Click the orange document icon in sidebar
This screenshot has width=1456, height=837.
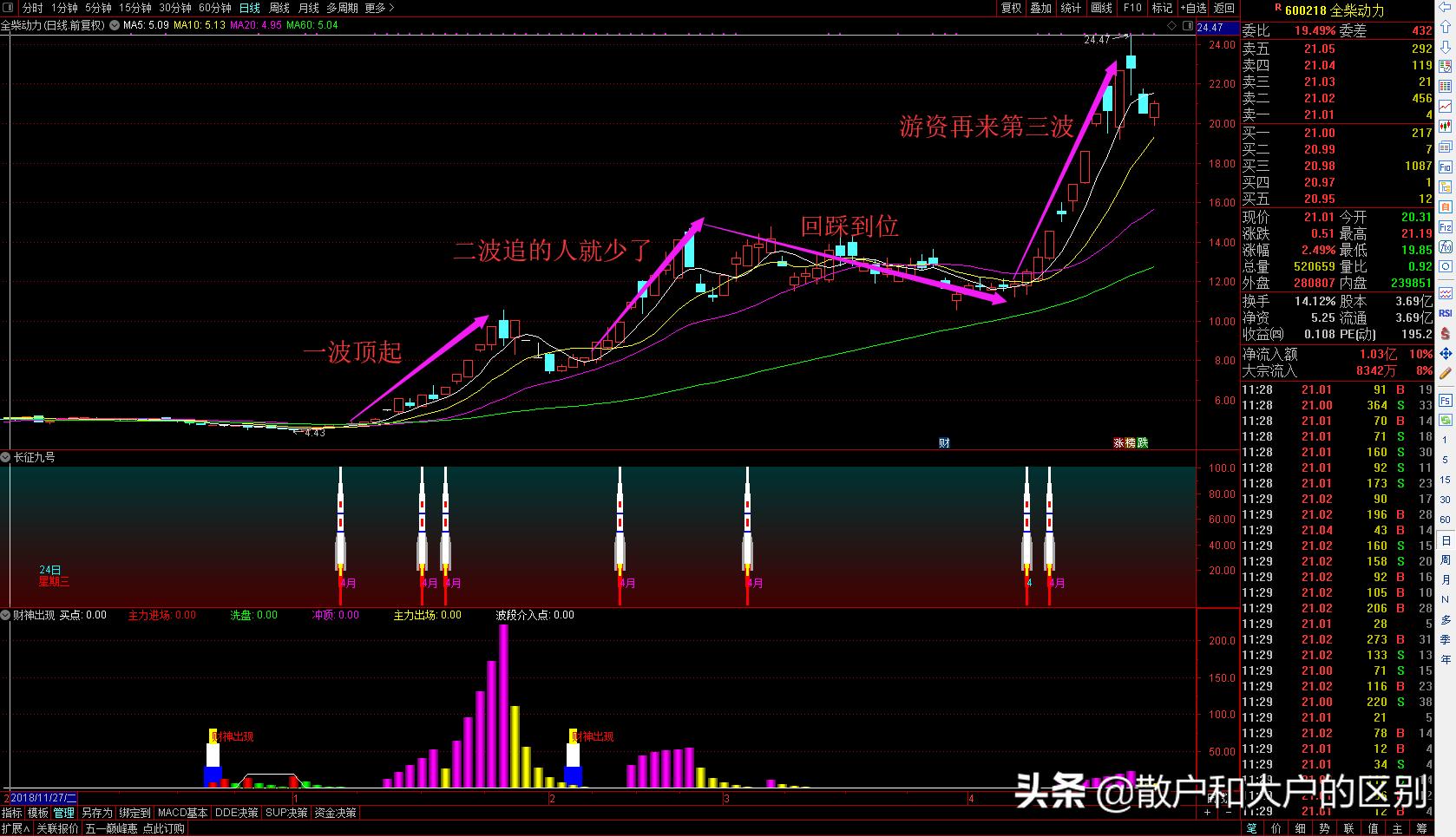tap(1446, 207)
